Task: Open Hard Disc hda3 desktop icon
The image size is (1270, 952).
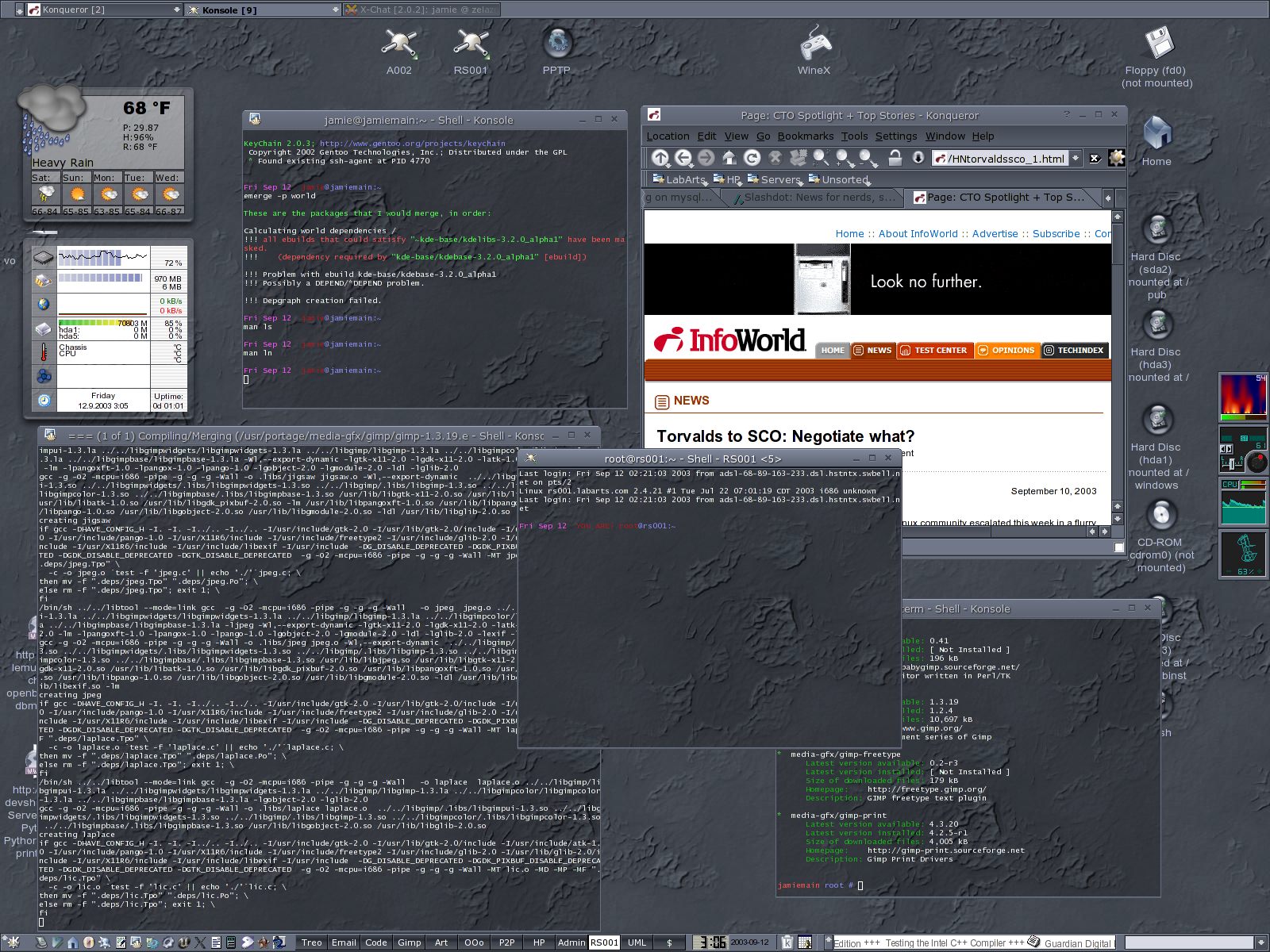Action: pyautogui.click(x=1157, y=346)
